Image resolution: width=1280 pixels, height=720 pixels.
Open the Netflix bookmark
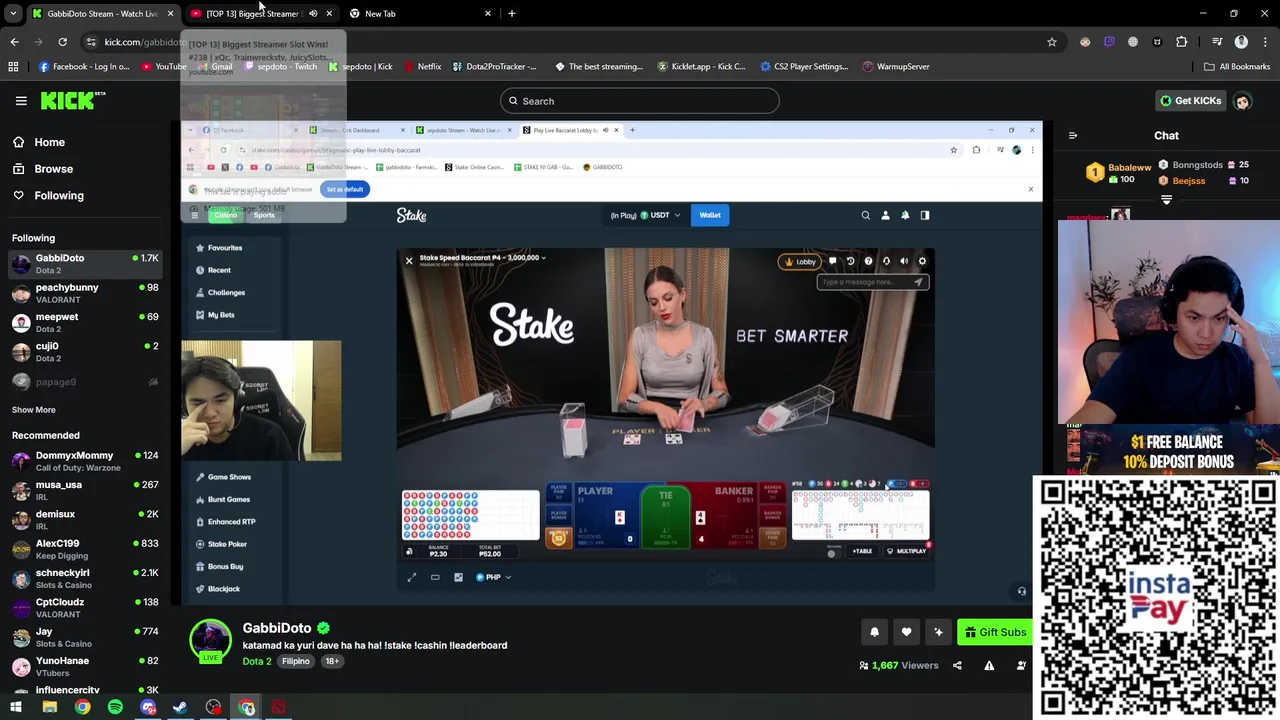click(x=422, y=67)
